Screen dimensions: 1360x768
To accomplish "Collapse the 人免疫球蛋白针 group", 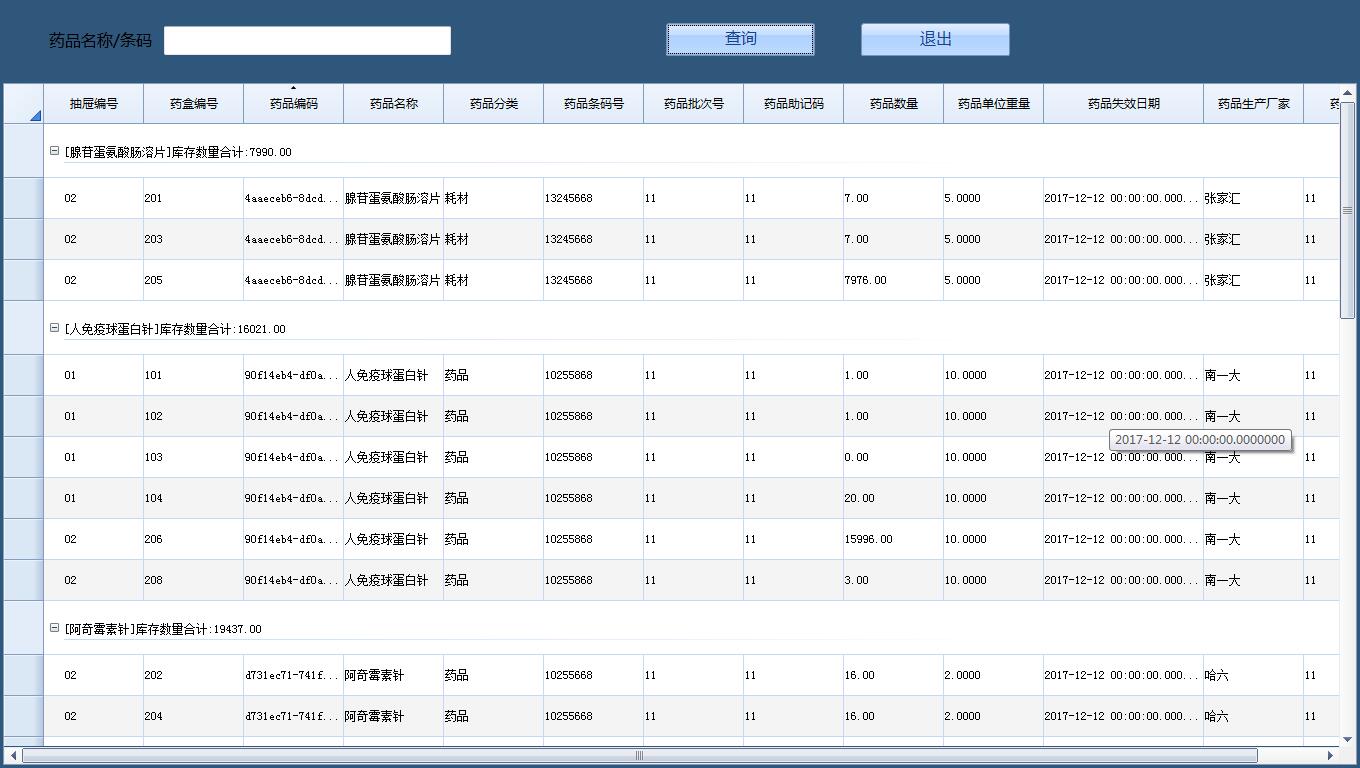I will pyautogui.click(x=55, y=328).
